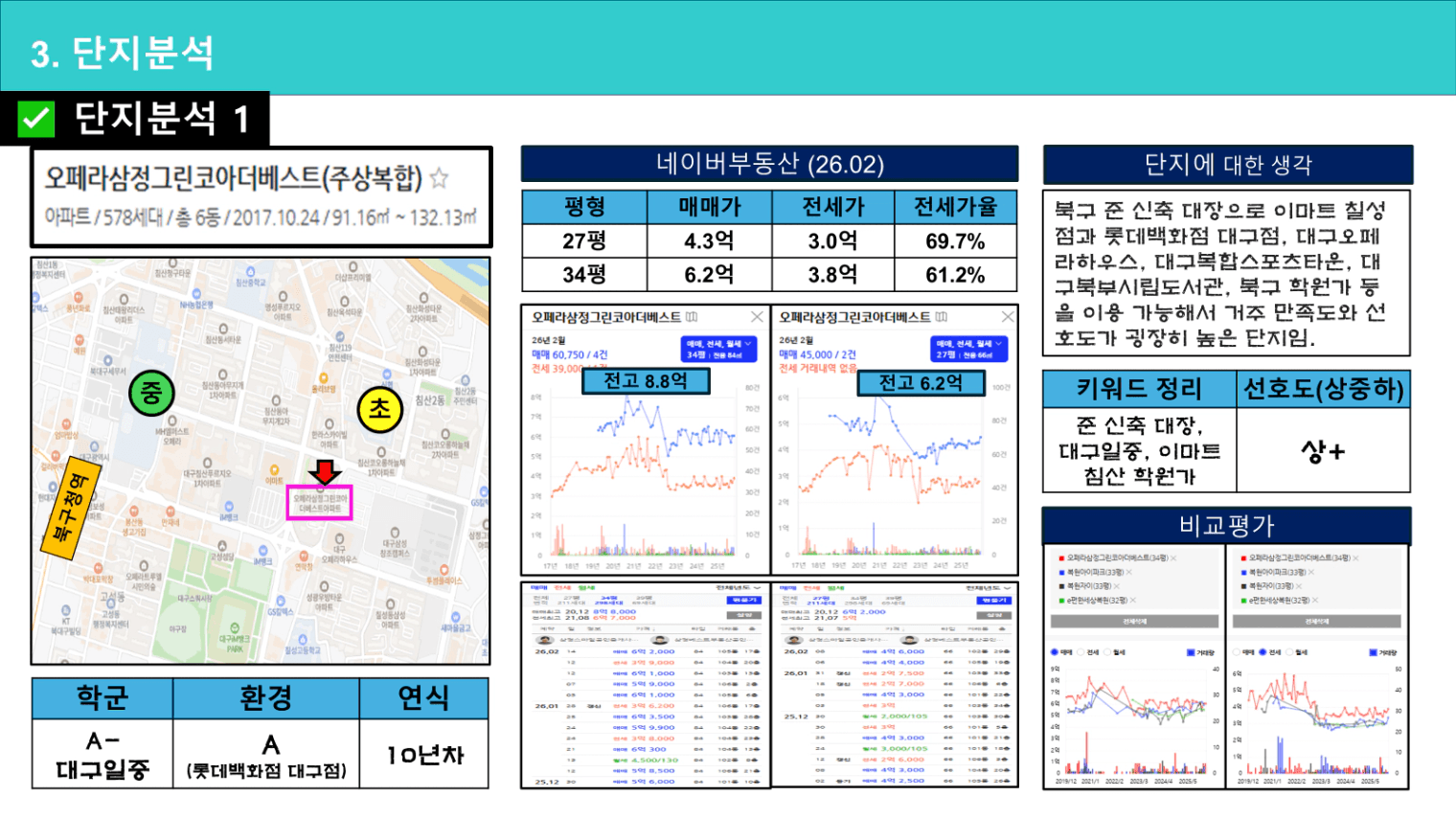Viewport: 1456px width, 819px height.
Task: Click the 매매 60,750 / 4건 summary text
Action: click(569, 354)
